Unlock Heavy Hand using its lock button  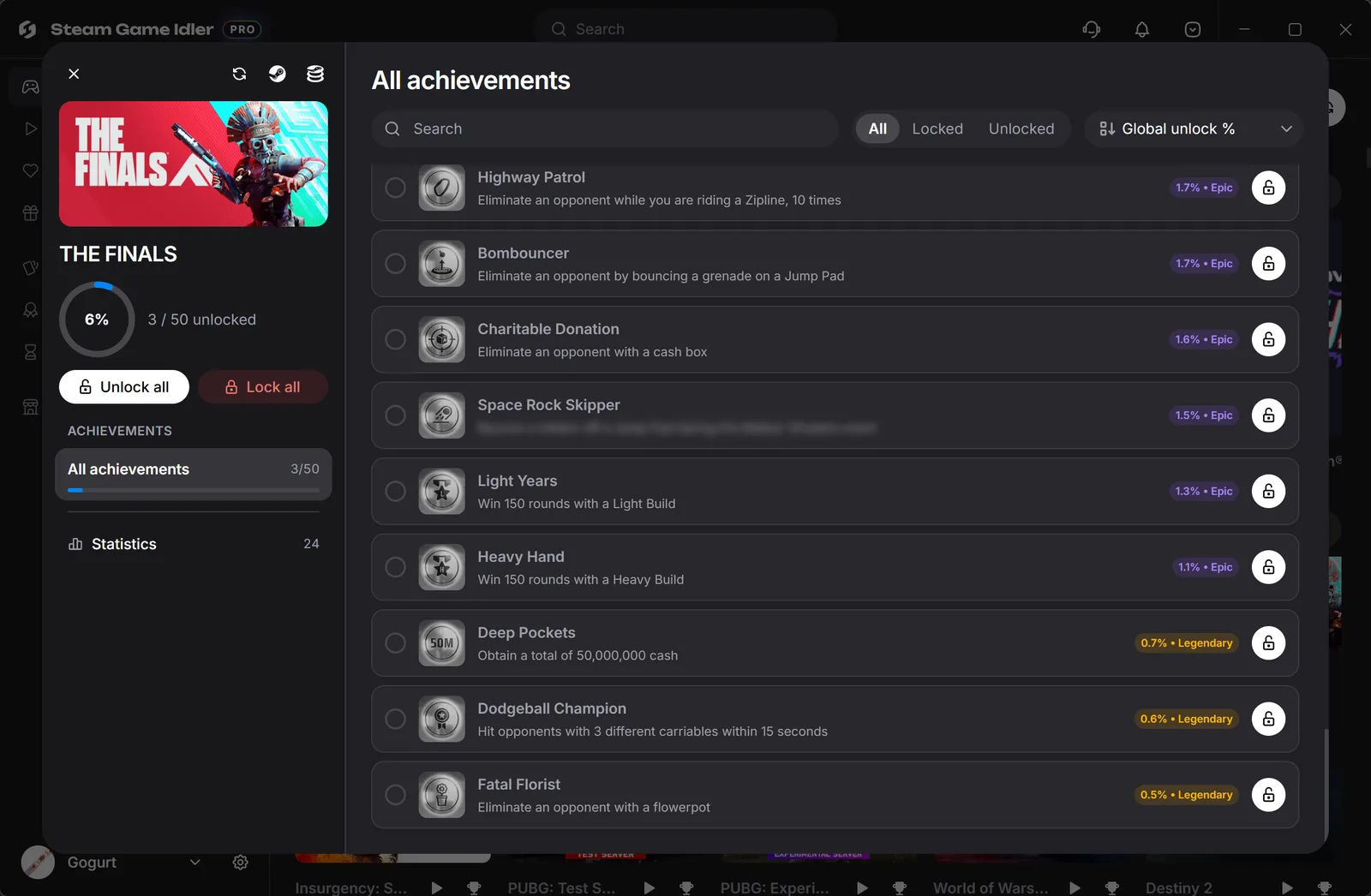click(x=1268, y=567)
